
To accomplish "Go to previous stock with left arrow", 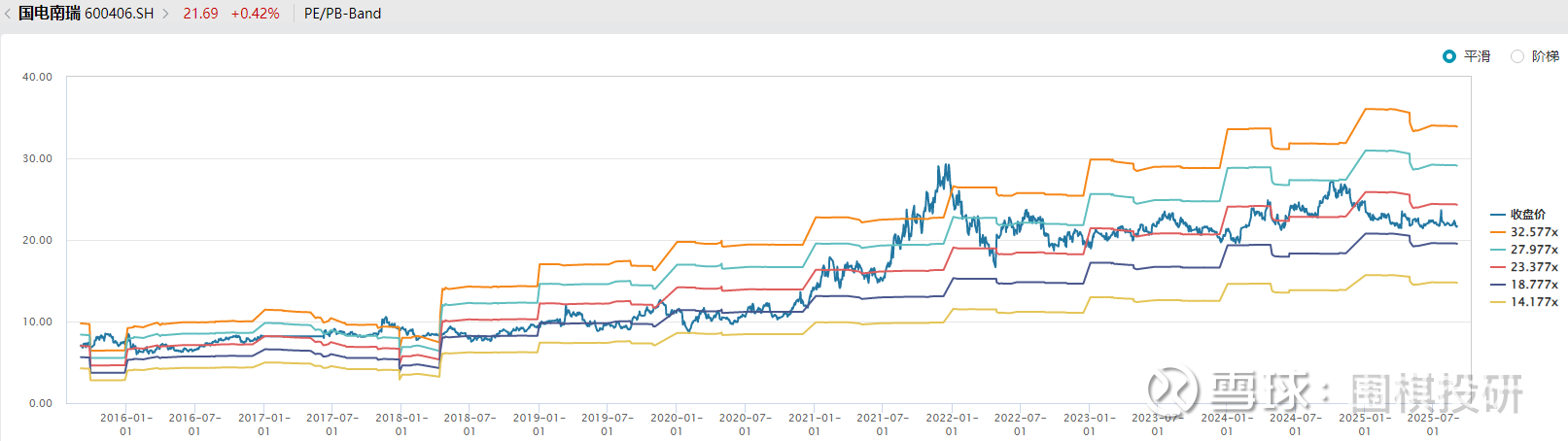I will (9, 14).
